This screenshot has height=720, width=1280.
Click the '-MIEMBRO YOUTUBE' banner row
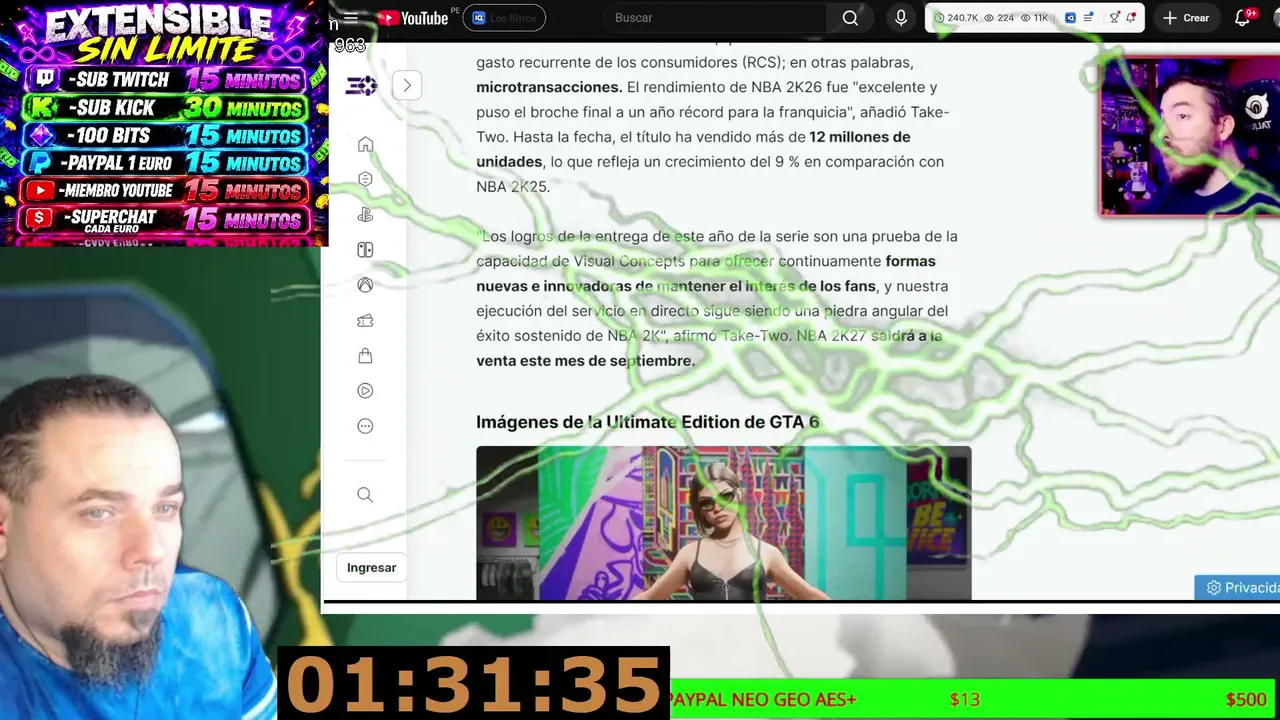pos(166,190)
